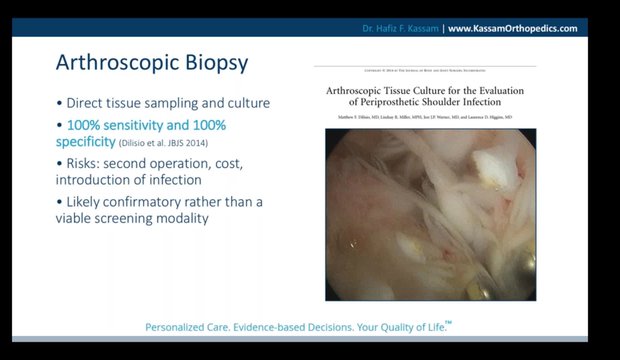Click the Periprosthetic Shoulder Infection title line
This screenshot has width=620, height=360.
click(x=425, y=102)
